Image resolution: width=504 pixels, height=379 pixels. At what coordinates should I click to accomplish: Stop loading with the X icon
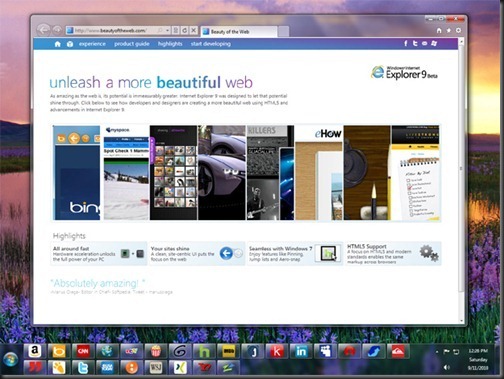tap(194, 30)
